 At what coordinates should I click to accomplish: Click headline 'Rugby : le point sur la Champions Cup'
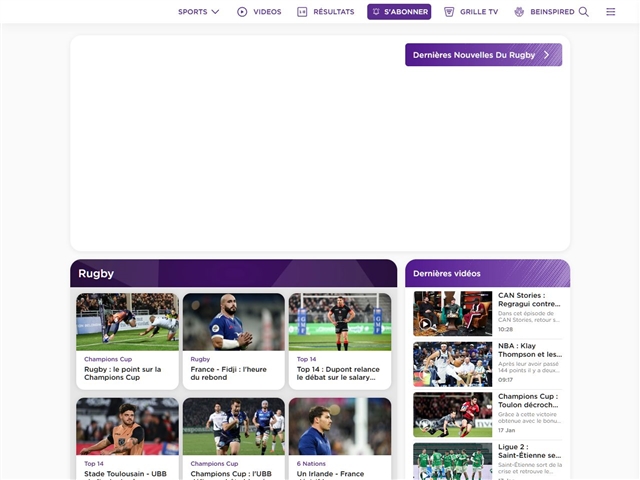pyautogui.click(x=122, y=373)
